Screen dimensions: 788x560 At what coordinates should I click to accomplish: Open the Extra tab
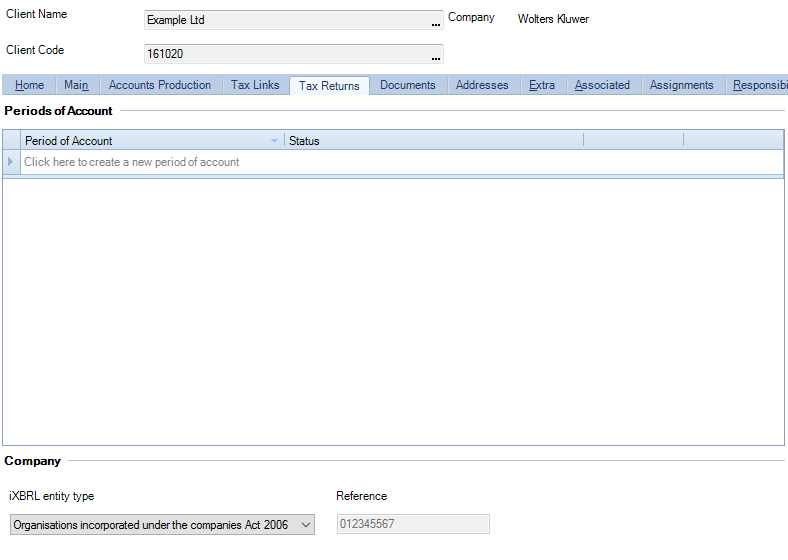tap(542, 85)
